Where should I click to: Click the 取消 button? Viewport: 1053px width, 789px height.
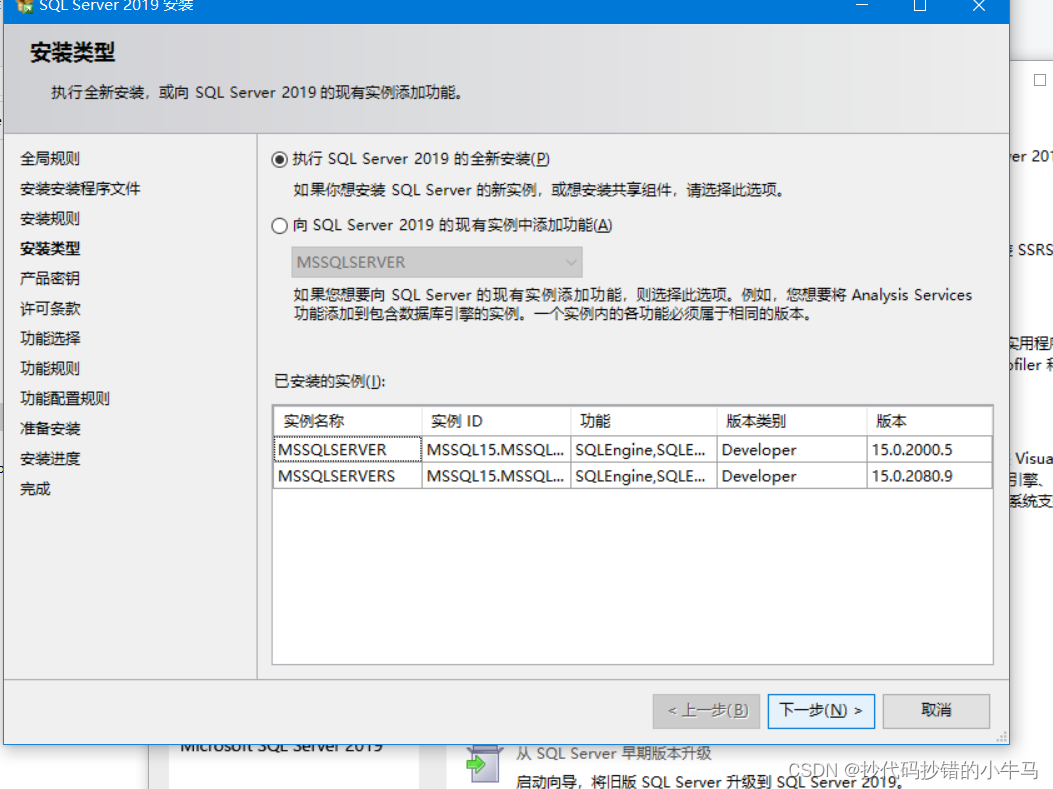coord(936,710)
